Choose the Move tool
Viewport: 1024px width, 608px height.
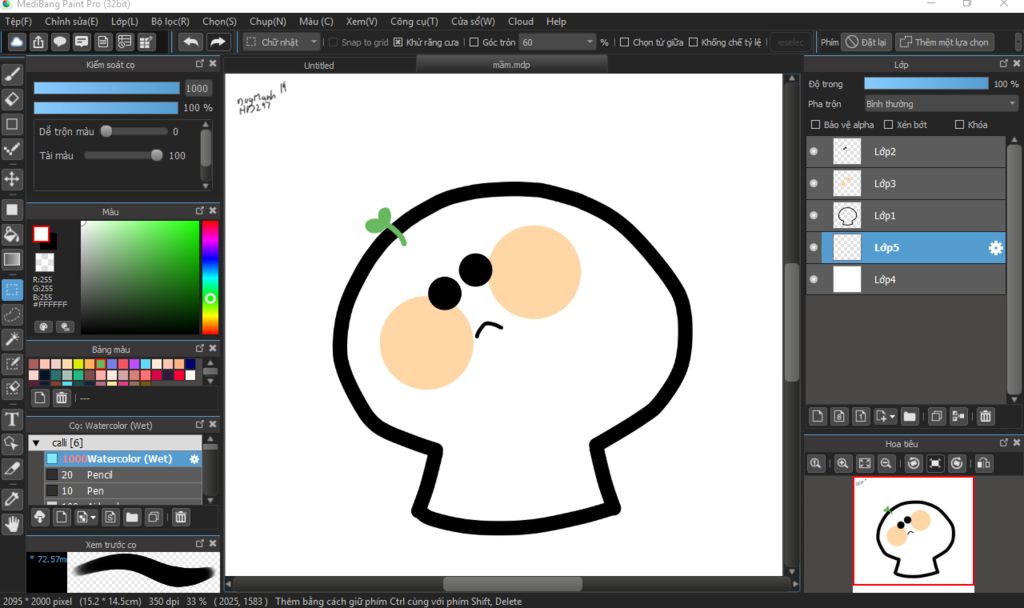12,179
